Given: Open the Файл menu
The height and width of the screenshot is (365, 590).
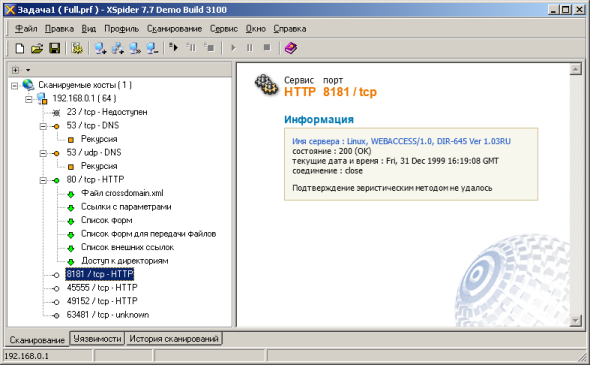Looking at the screenshot, I should pos(26,29).
